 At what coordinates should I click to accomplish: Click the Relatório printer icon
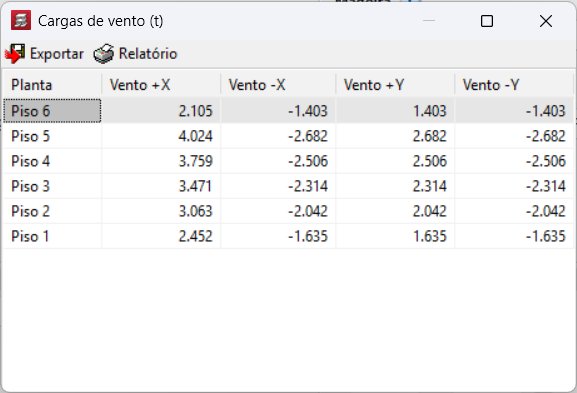(x=104, y=54)
